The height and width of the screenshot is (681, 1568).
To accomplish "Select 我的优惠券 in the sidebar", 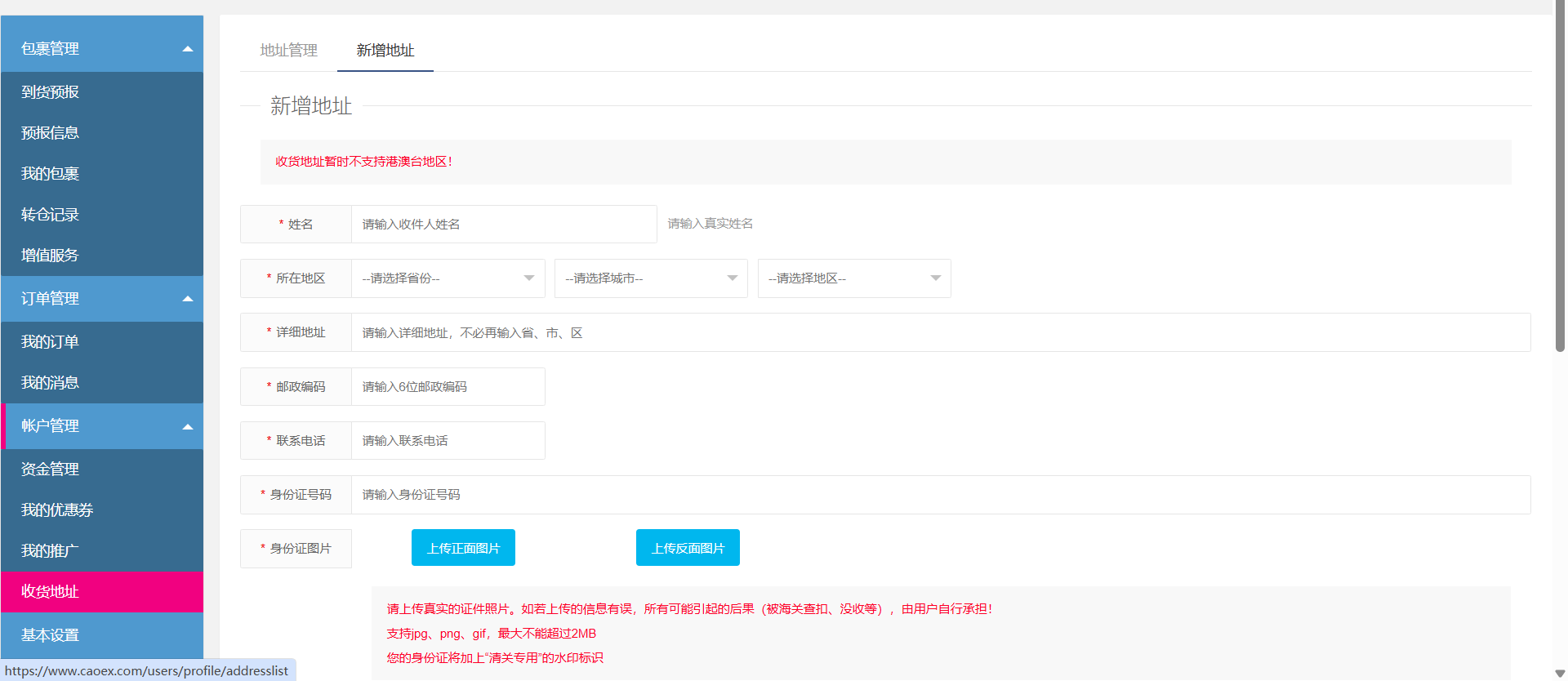I will click(57, 510).
